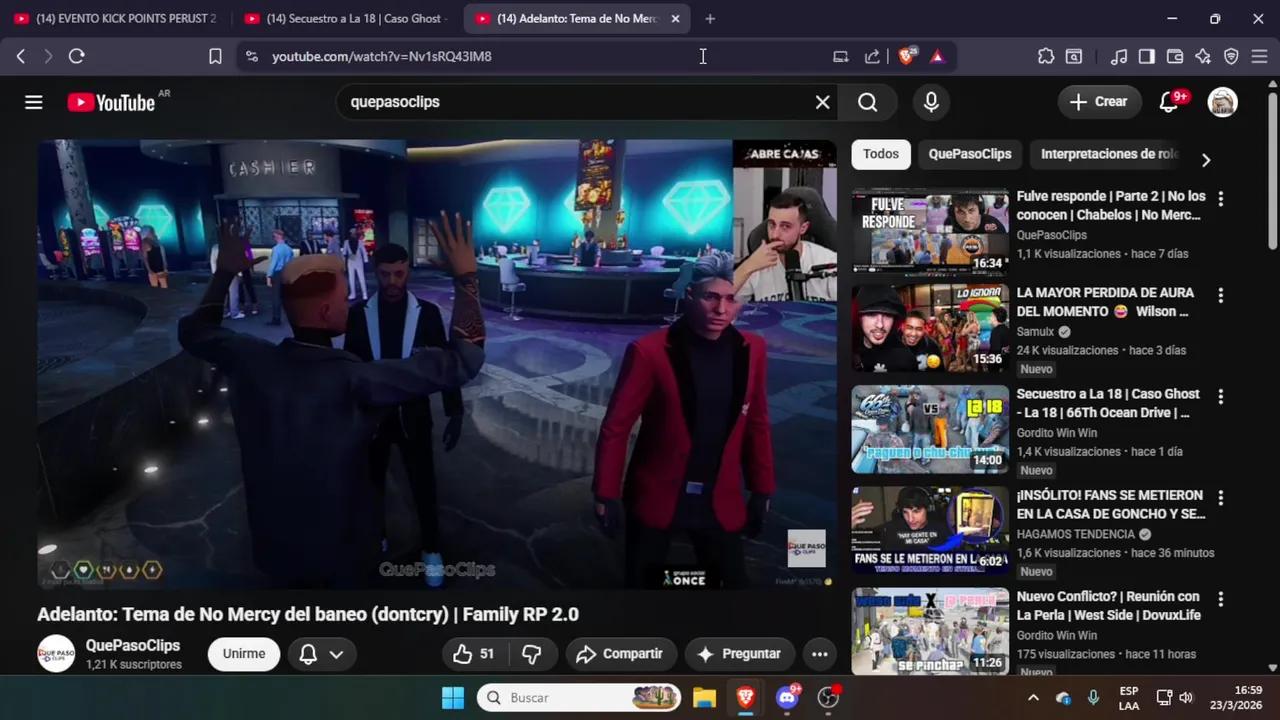
Task: Open the QuePasoClips channel avatar
Action: point(56,654)
